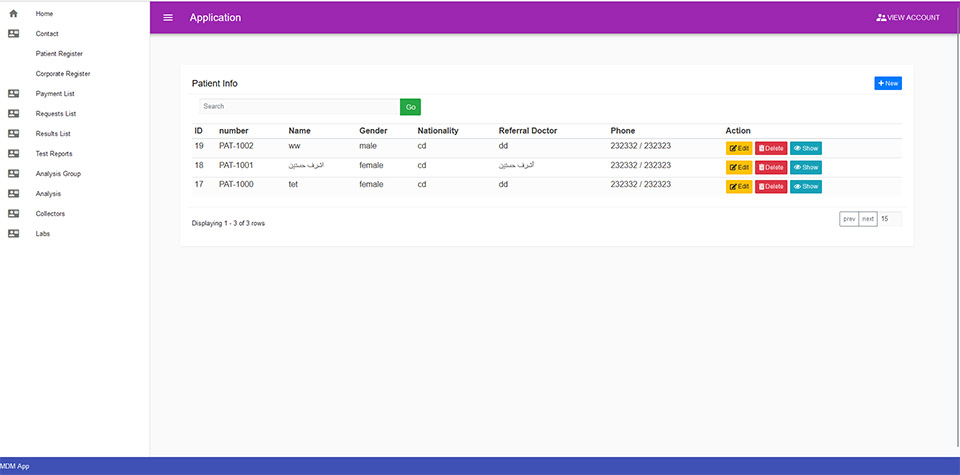The height and width of the screenshot is (475, 960).
Task: Edit patient PAT-1001
Action: point(739,167)
